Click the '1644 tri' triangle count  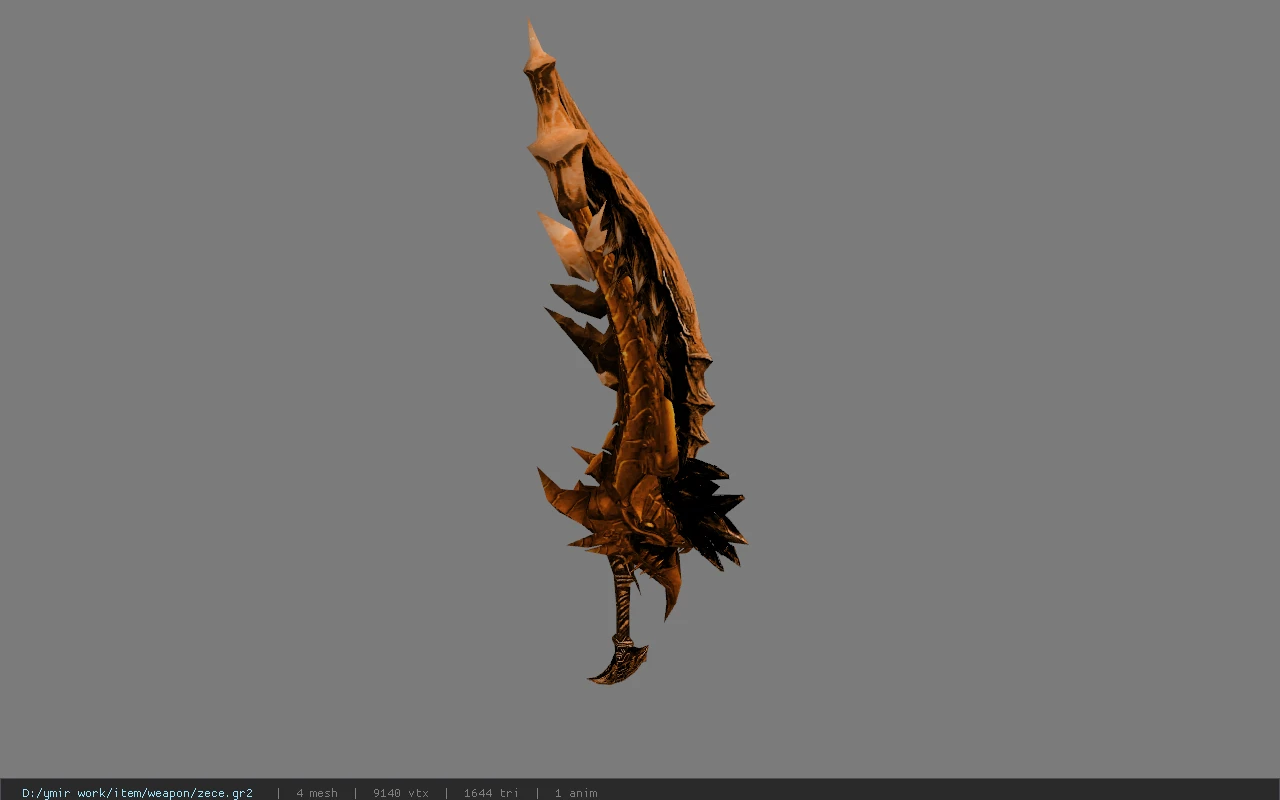point(491,793)
